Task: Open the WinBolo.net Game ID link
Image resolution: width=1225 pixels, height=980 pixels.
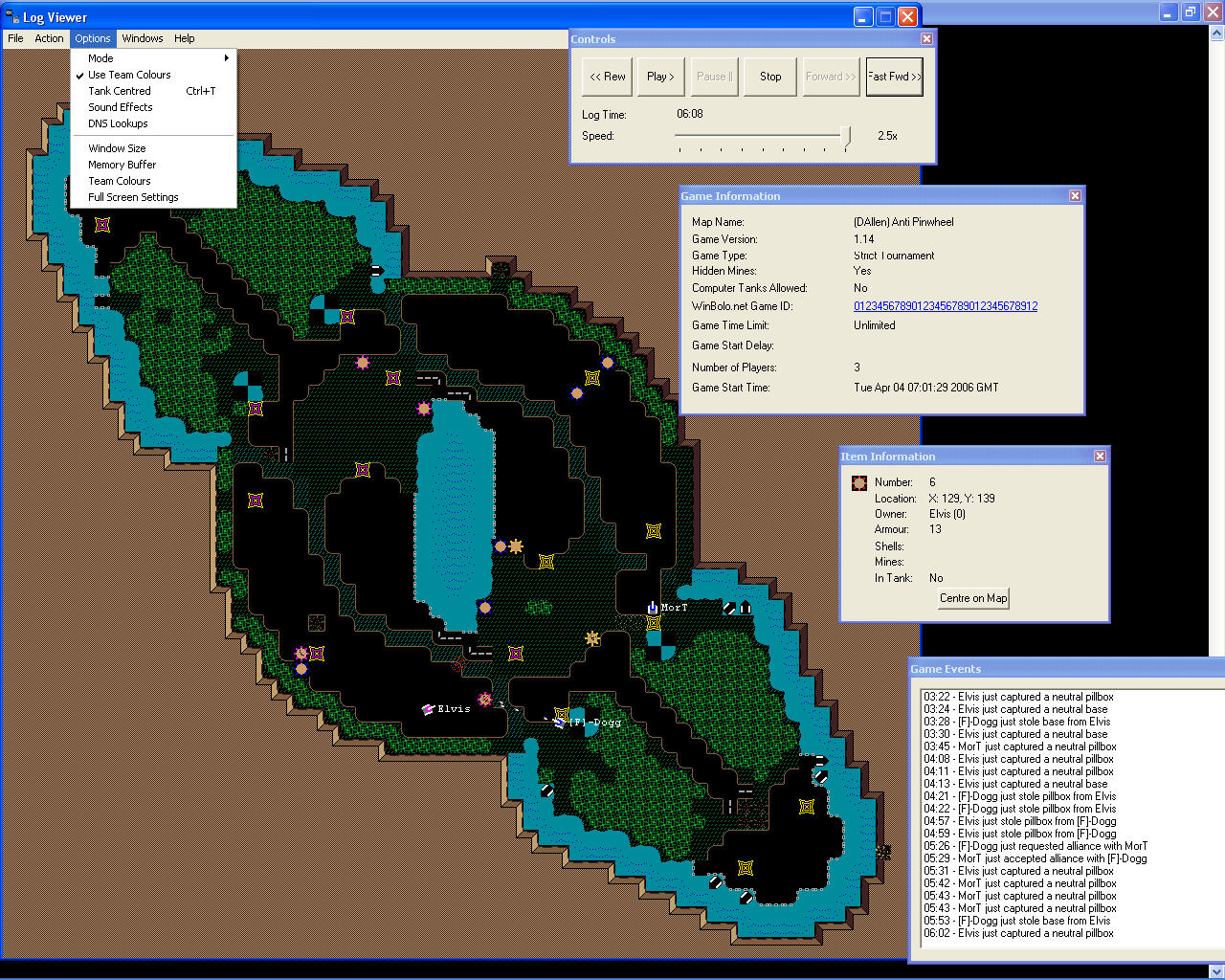Action: pyautogui.click(x=945, y=306)
